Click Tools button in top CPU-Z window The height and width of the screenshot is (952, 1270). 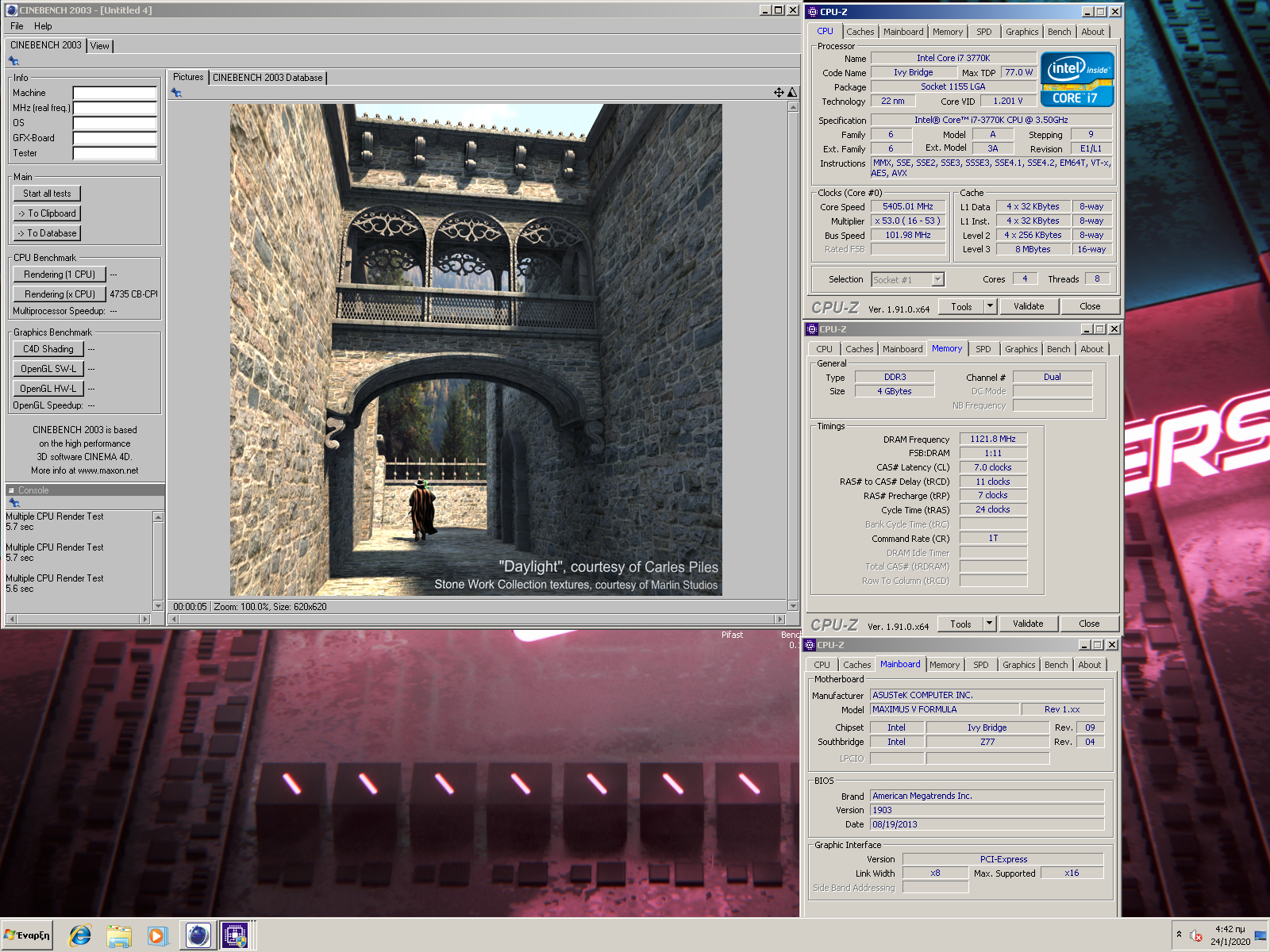point(961,306)
